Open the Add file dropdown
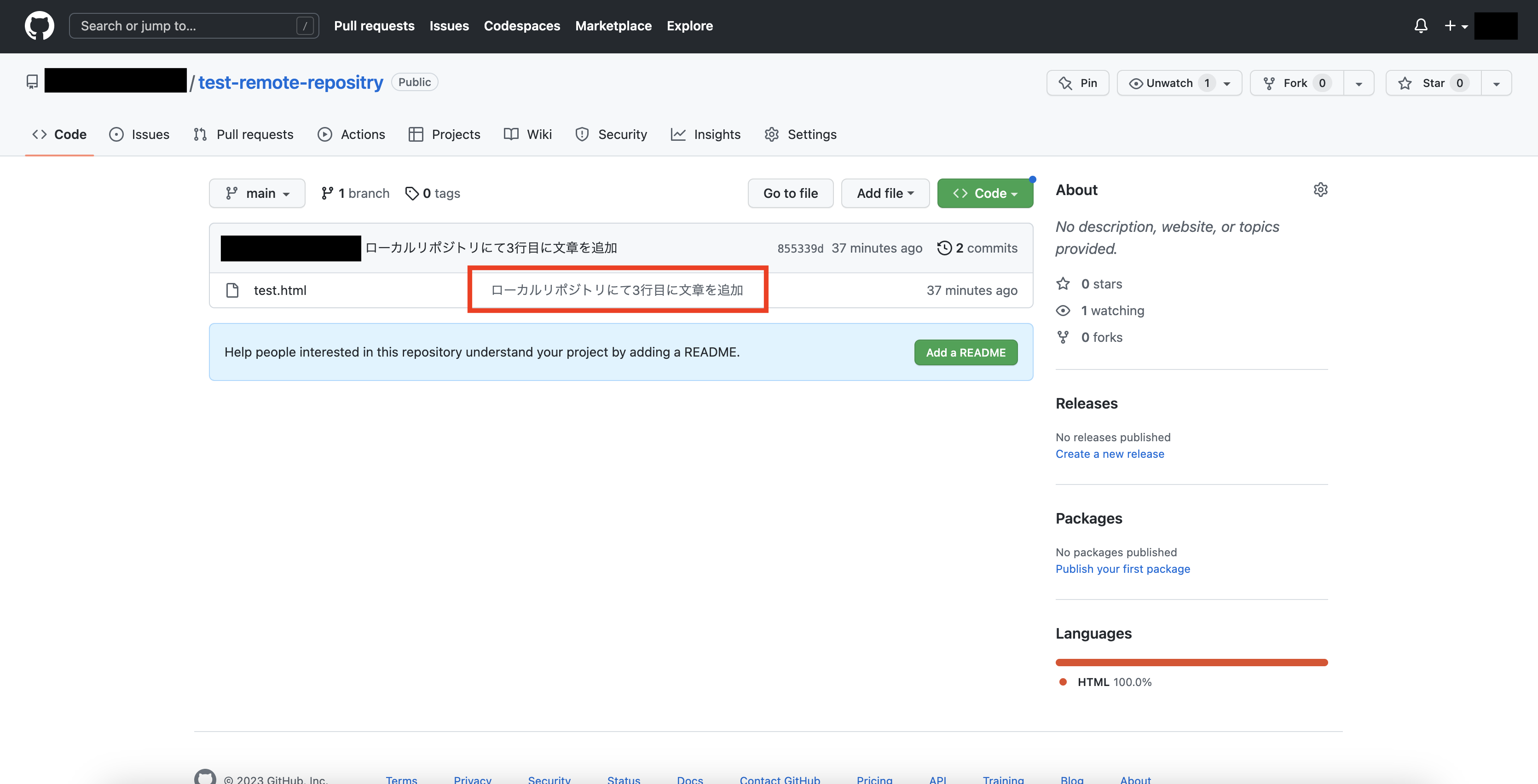Image resolution: width=1538 pixels, height=784 pixels. pos(885,193)
